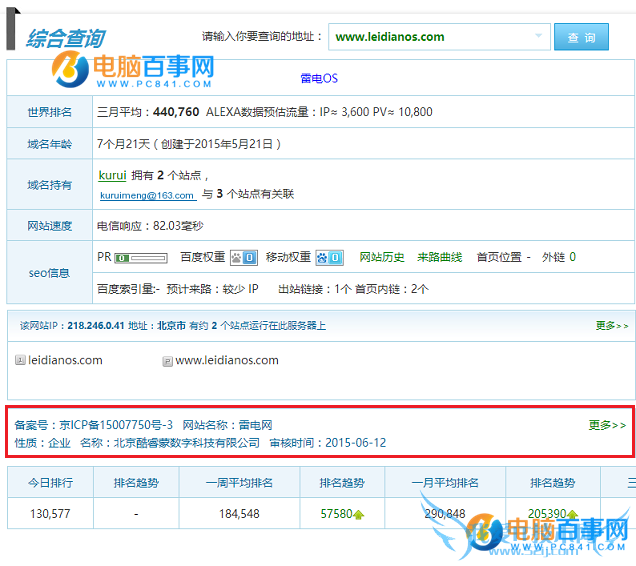The width and height of the screenshot is (636, 566).
Task: Click the 域名年龄 row label
Action: click(x=49, y=144)
